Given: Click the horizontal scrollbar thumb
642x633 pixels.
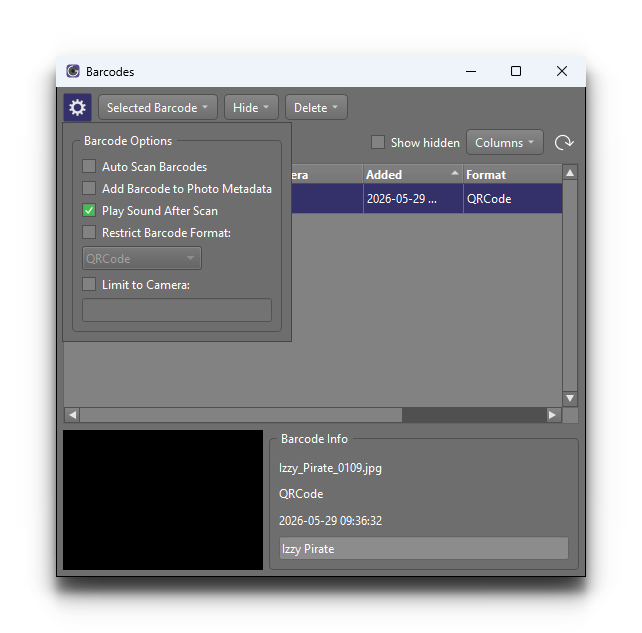Looking at the screenshot, I should pos(241,415).
